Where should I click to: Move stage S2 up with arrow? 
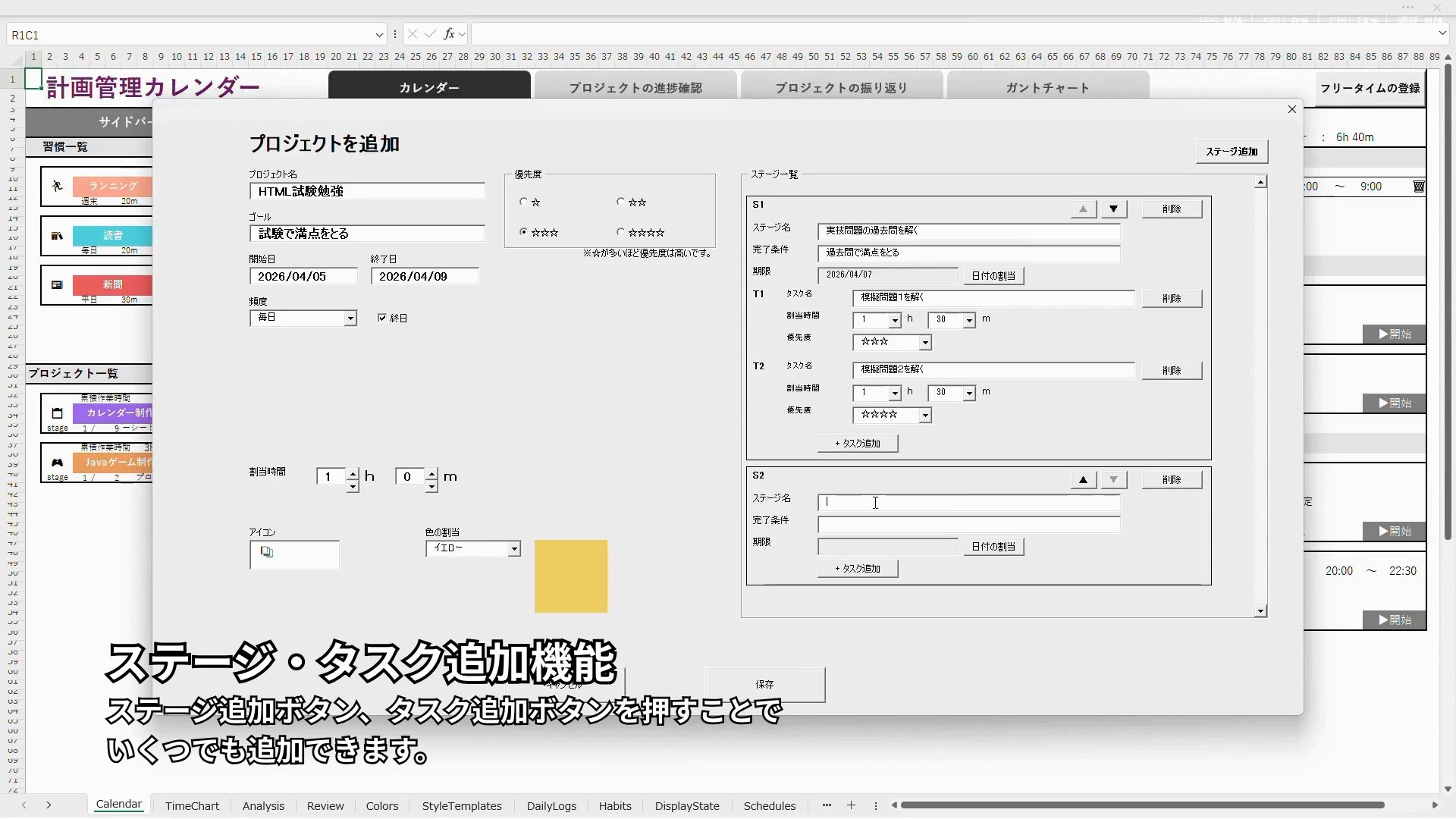[x=1083, y=480]
